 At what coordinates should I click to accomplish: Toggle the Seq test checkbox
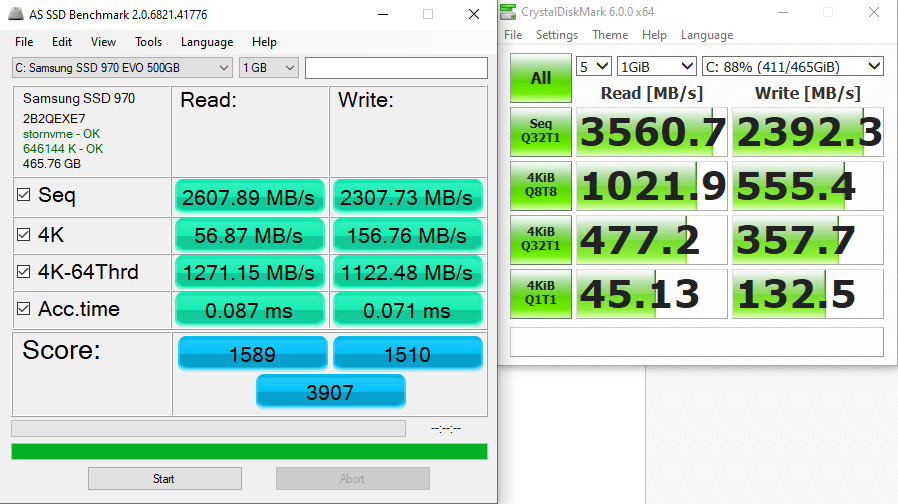point(23,196)
